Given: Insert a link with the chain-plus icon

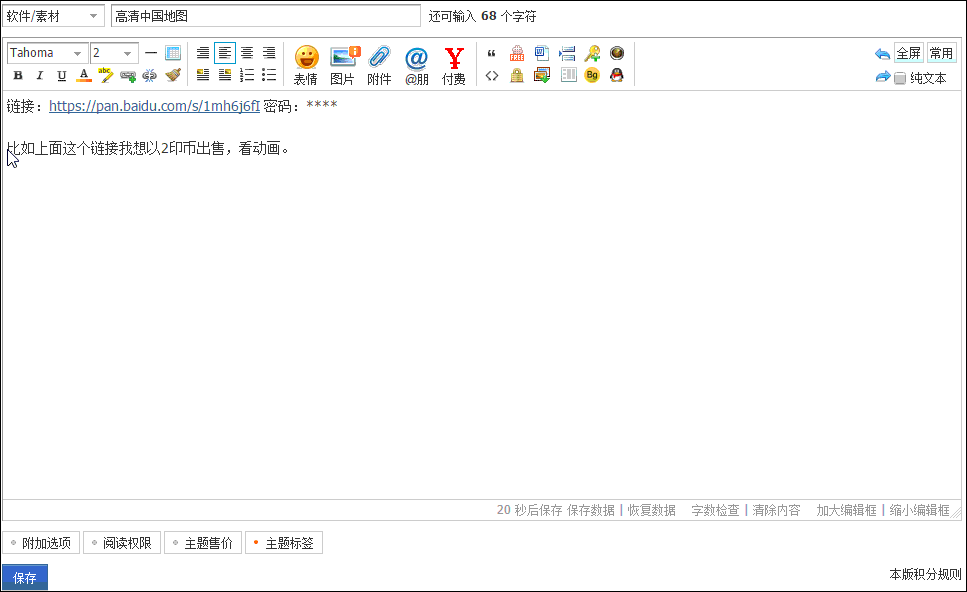Looking at the screenshot, I should (x=128, y=76).
